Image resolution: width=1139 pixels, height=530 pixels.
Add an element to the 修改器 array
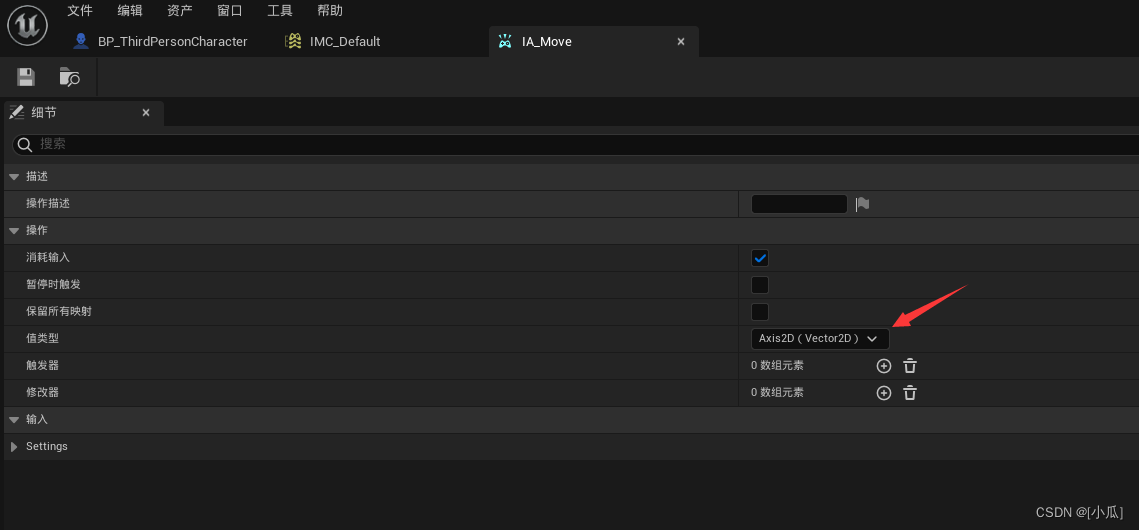(883, 393)
